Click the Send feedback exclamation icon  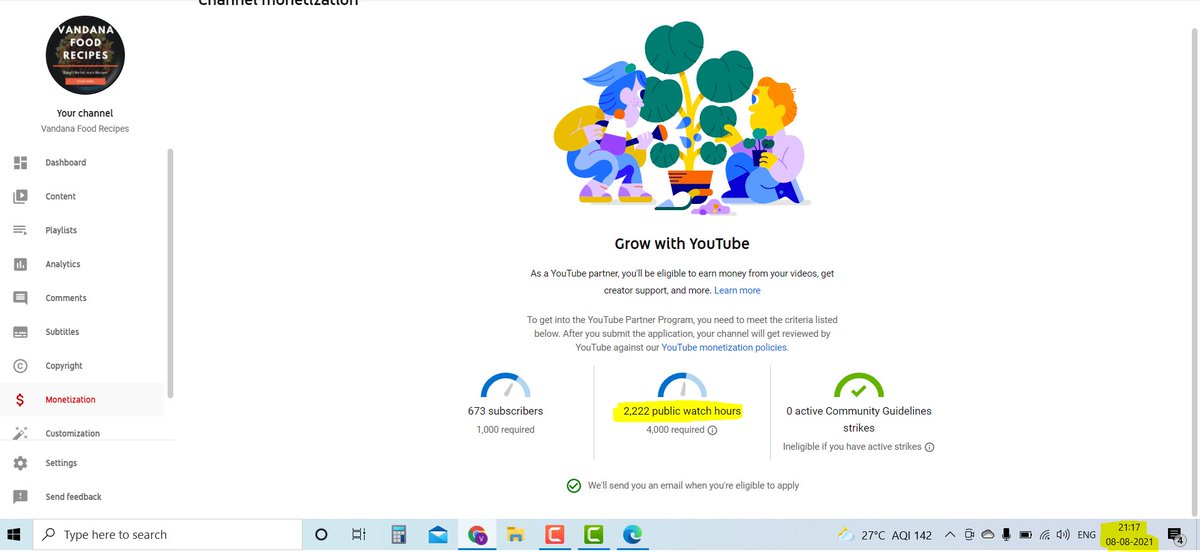click(x=20, y=497)
